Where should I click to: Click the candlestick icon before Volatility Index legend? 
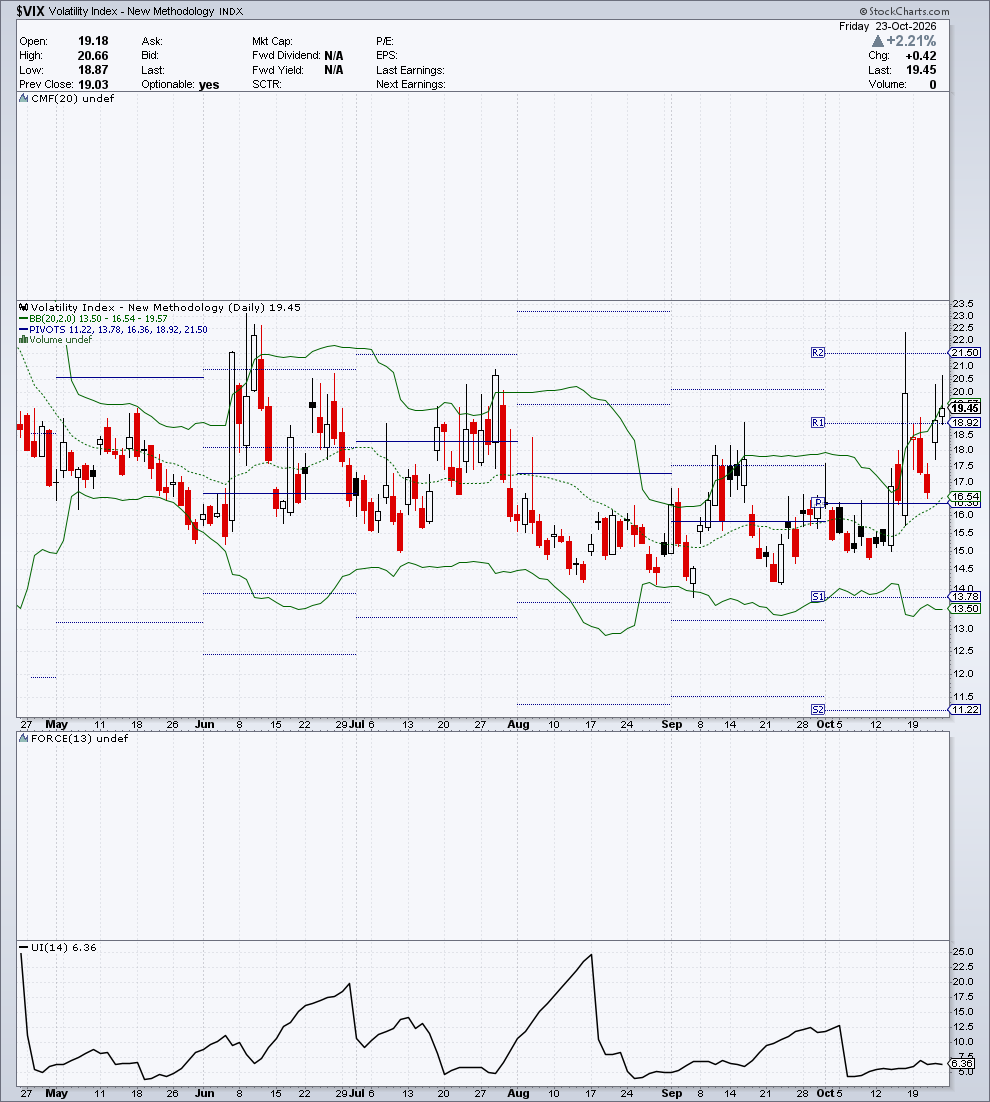tap(23, 307)
